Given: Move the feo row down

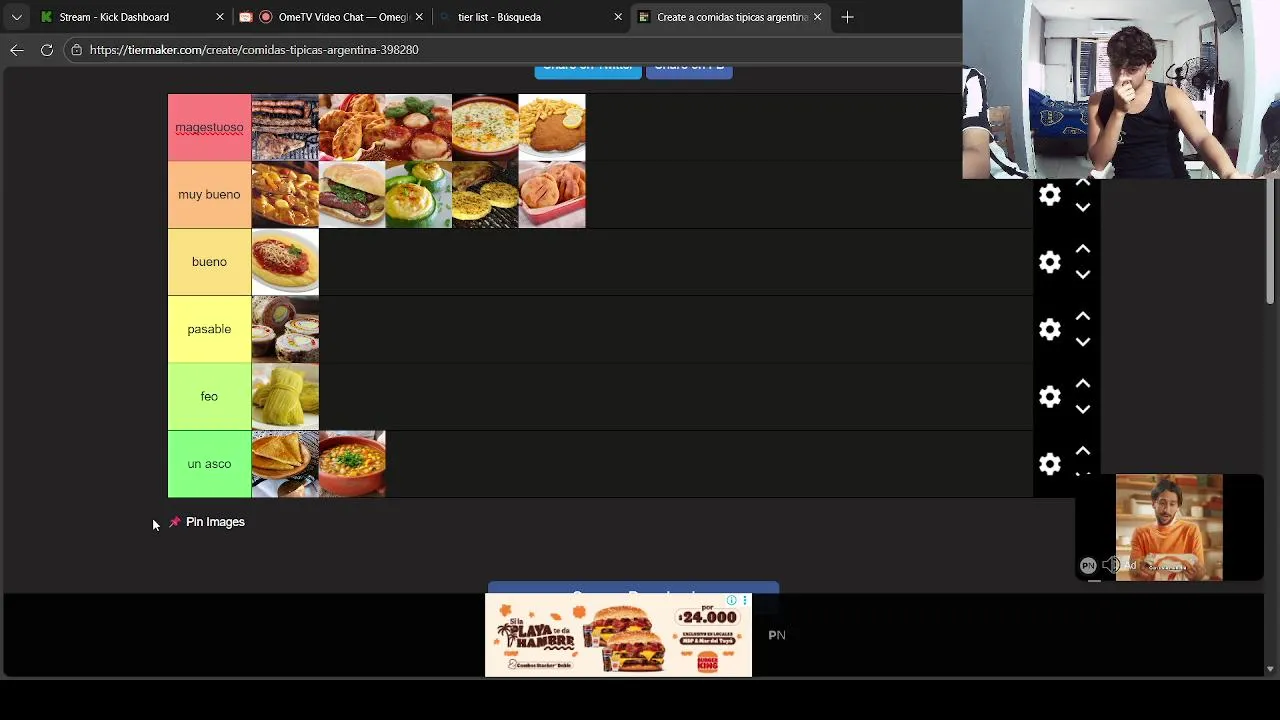Looking at the screenshot, I should click(x=1083, y=409).
